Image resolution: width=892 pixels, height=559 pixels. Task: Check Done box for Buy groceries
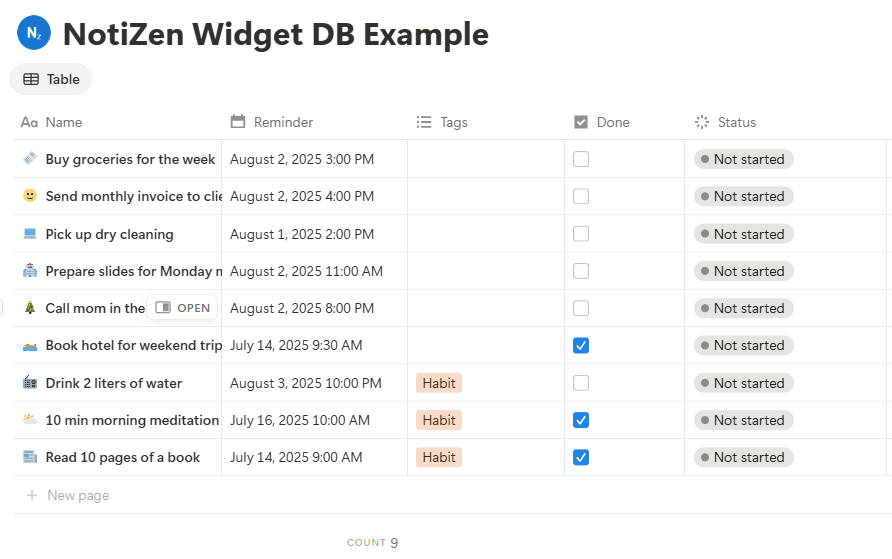(581, 159)
